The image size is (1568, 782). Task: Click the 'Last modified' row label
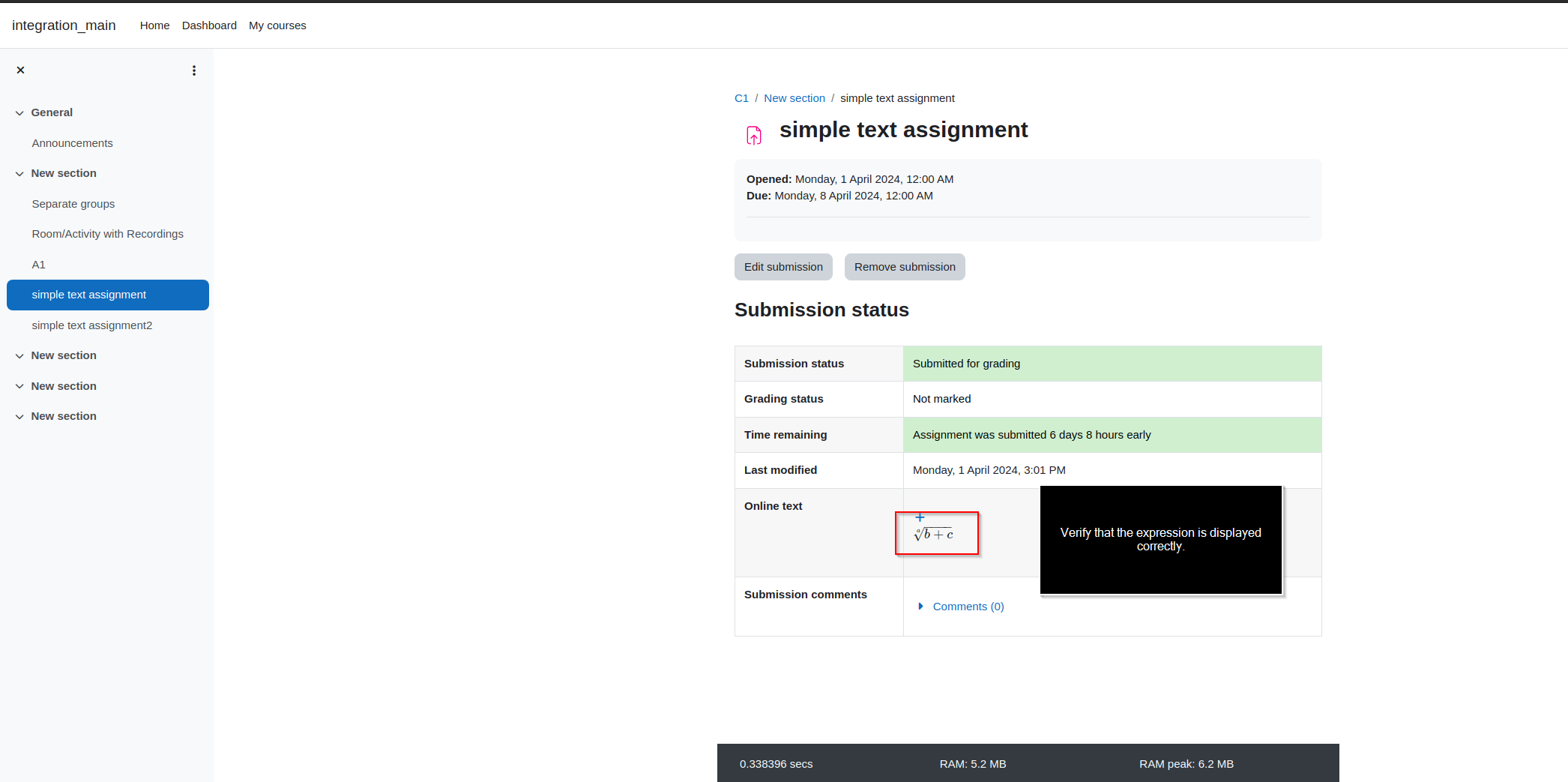(x=780, y=470)
